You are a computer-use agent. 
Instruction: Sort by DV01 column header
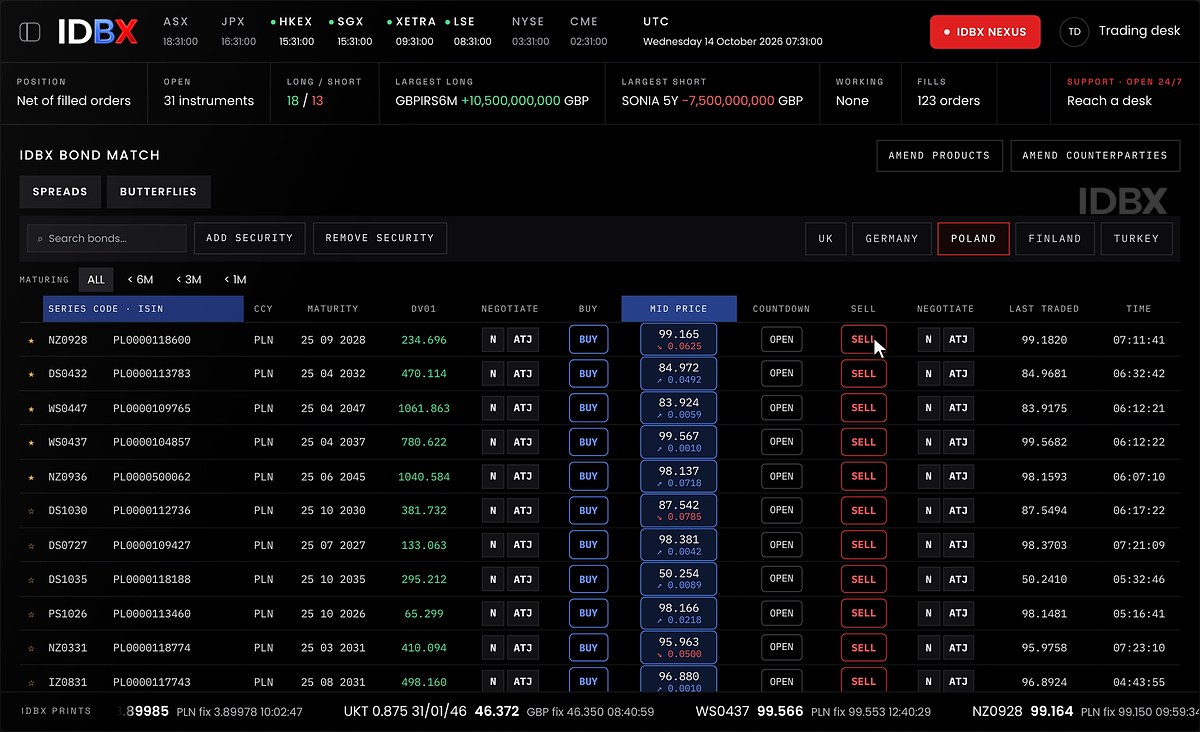(x=422, y=309)
